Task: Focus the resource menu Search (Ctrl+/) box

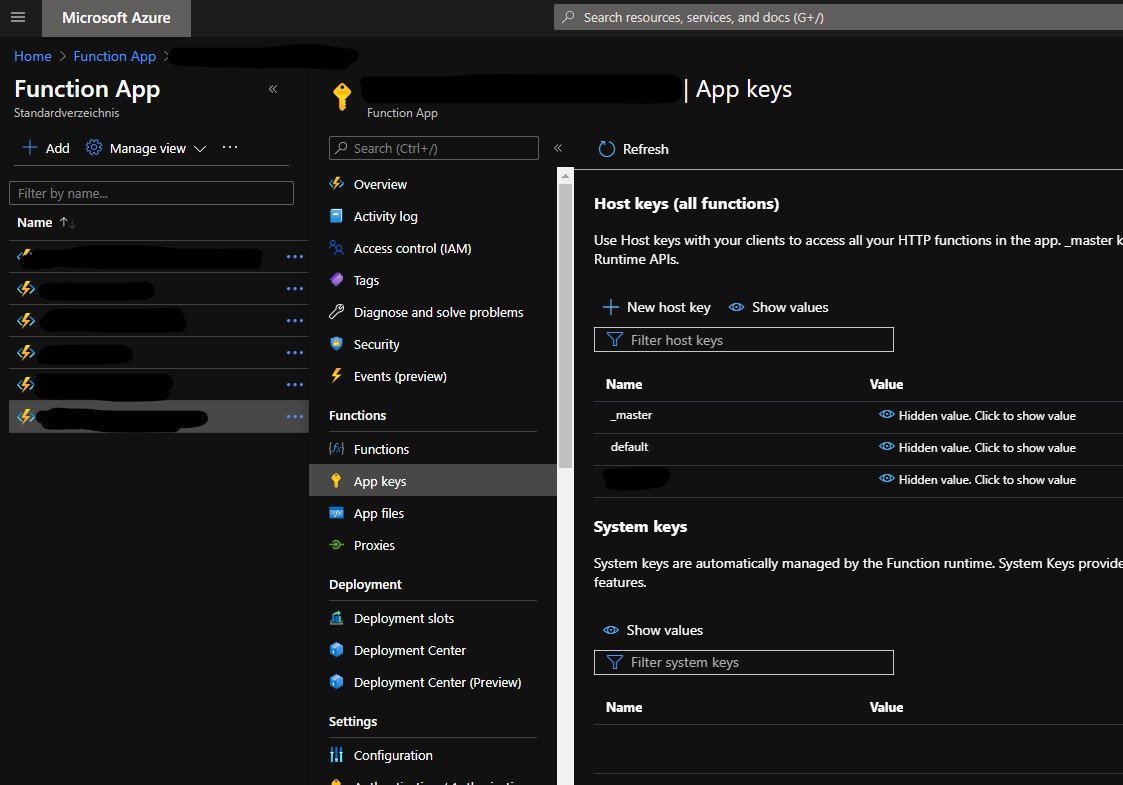Action: click(433, 148)
